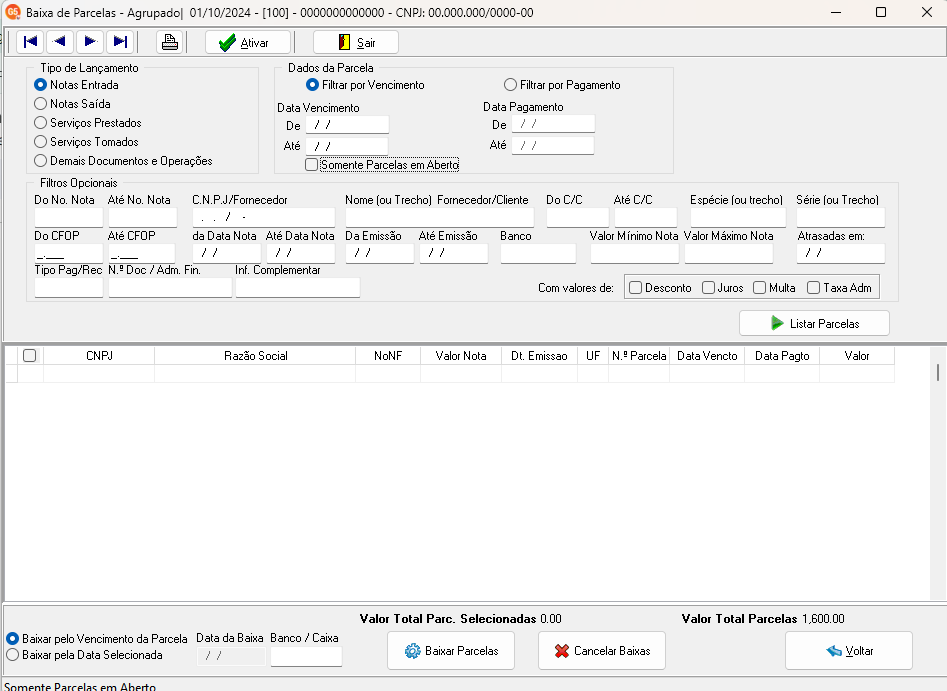Click Data Vencimento De field
Image resolution: width=947 pixels, height=691 pixels.
click(347, 125)
